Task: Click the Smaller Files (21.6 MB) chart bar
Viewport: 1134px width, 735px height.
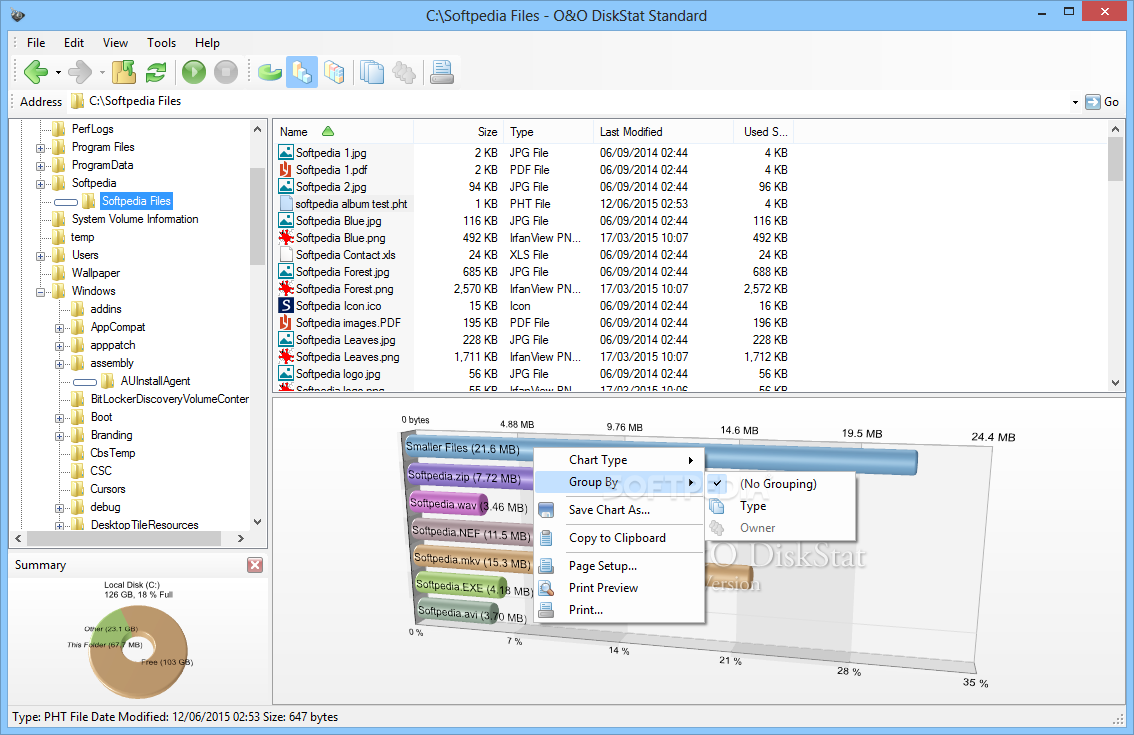Action: click(x=660, y=456)
